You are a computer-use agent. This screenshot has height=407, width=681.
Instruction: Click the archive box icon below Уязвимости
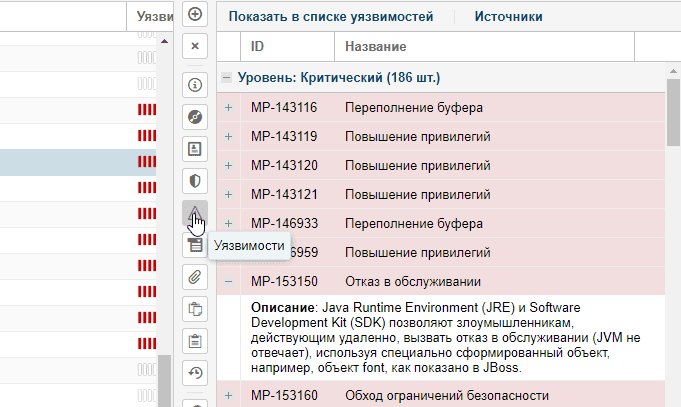click(x=195, y=245)
